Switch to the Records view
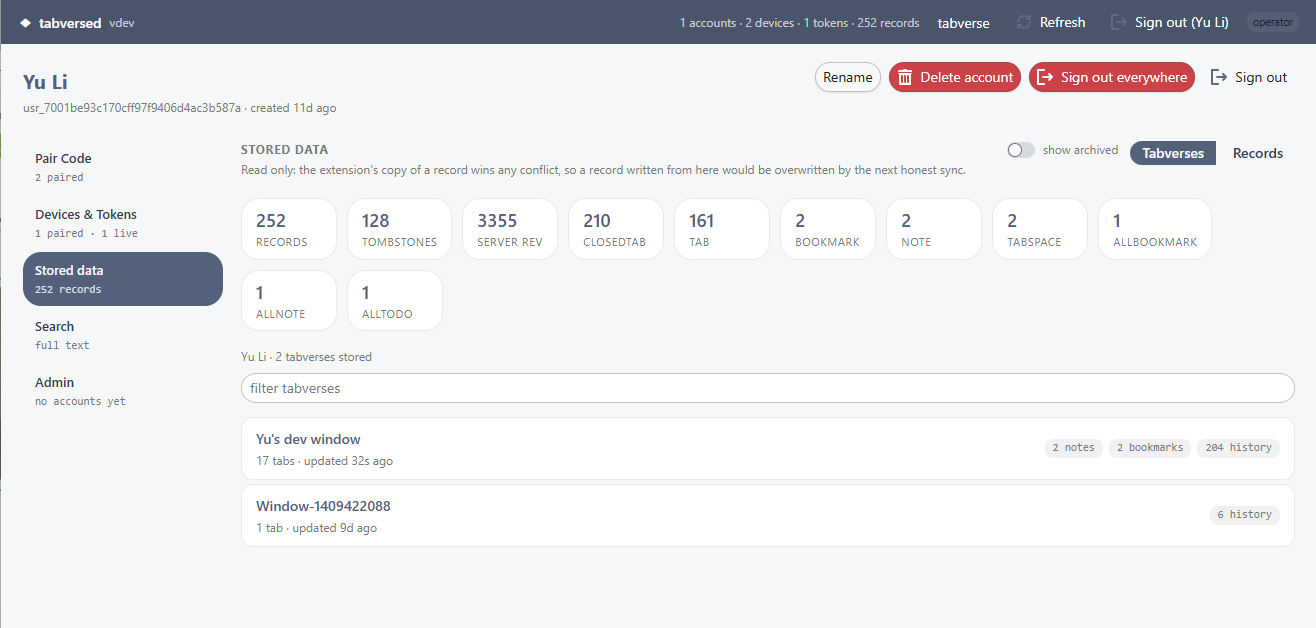 pyautogui.click(x=1258, y=153)
